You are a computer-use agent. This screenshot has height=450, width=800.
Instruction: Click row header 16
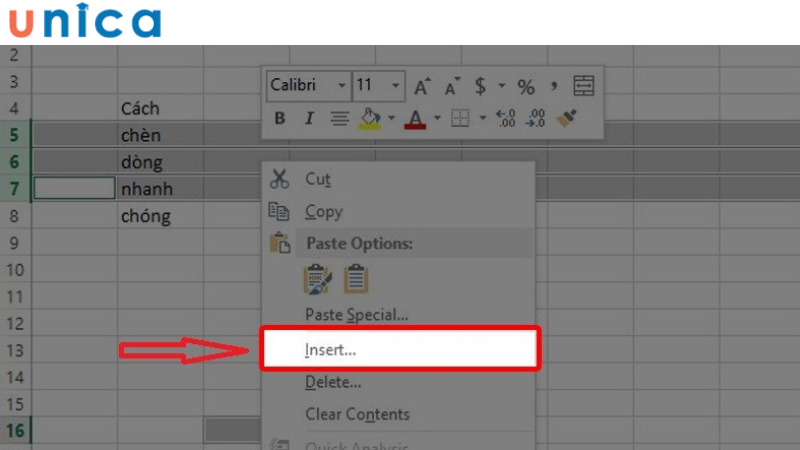(x=15, y=431)
